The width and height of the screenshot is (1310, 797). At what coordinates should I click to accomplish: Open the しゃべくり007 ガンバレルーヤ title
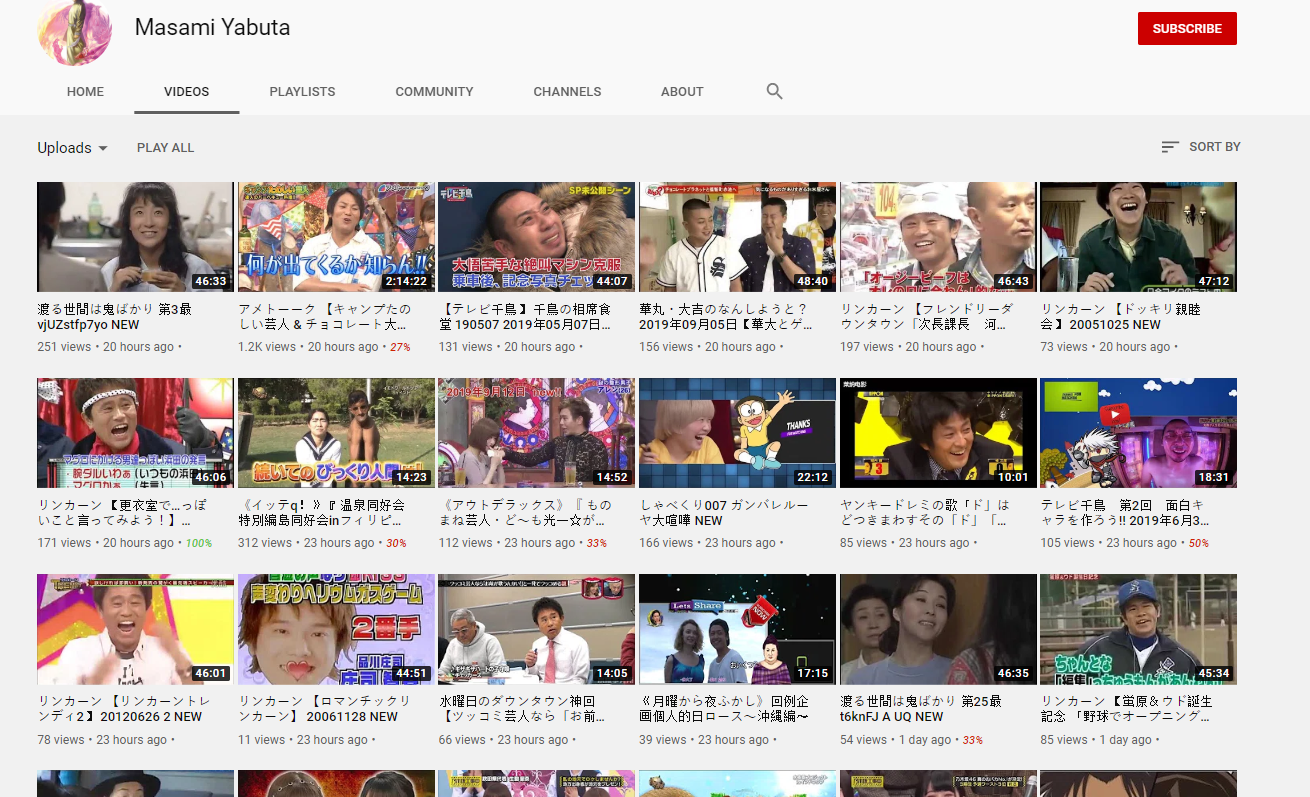point(725,513)
